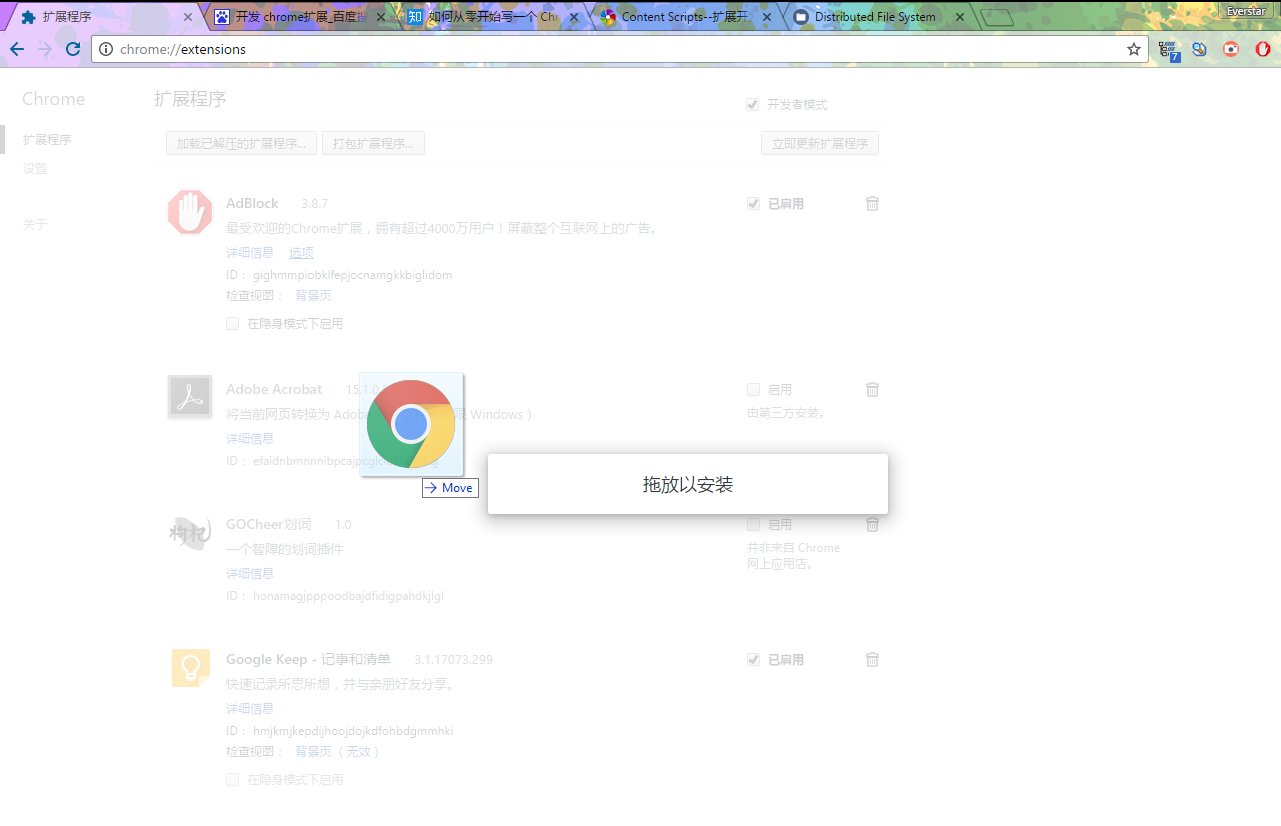Select the 扩展程序 tab

click(105, 17)
